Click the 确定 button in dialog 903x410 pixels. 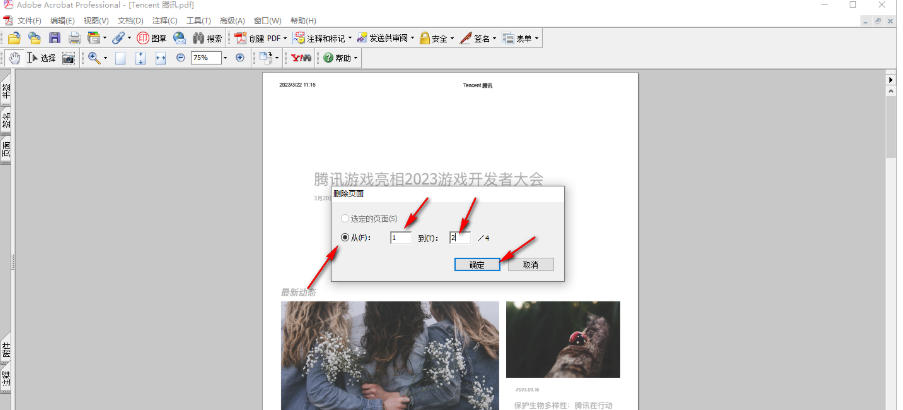pyautogui.click(x=476, y=265)
